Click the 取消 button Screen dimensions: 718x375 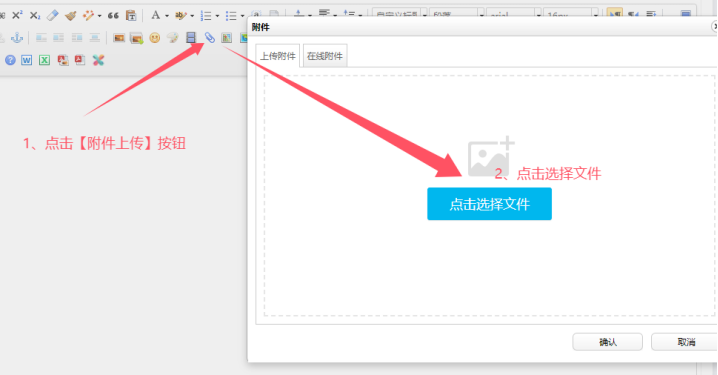click(x=685, y=342)
